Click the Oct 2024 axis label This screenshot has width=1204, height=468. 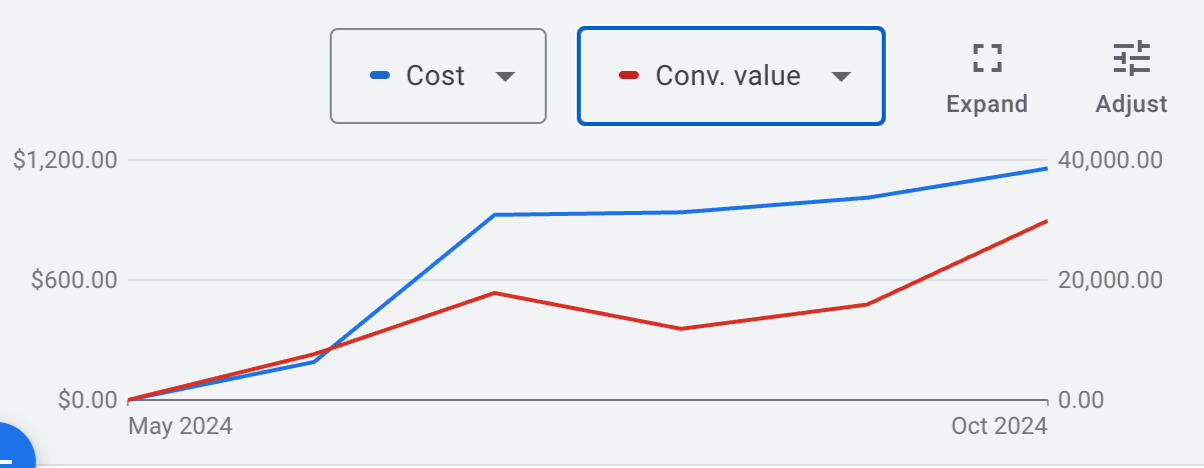[999, 426]
